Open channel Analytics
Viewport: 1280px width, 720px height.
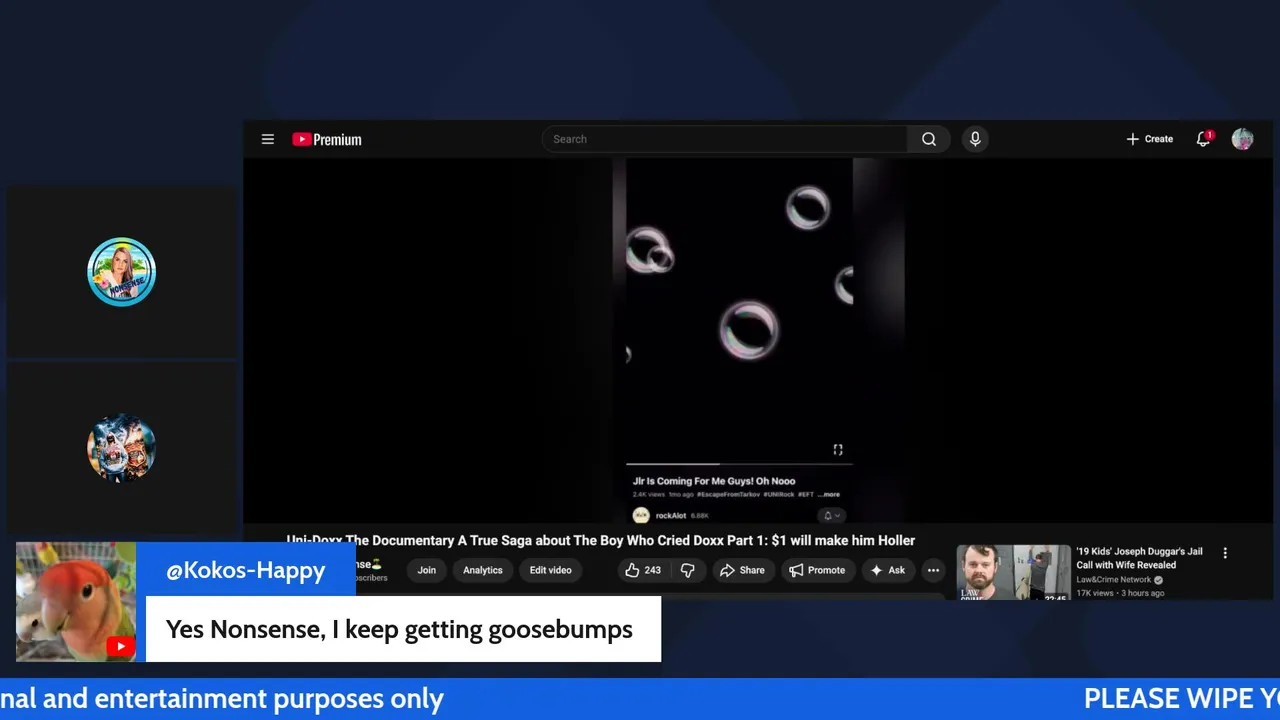pos(482,570)
